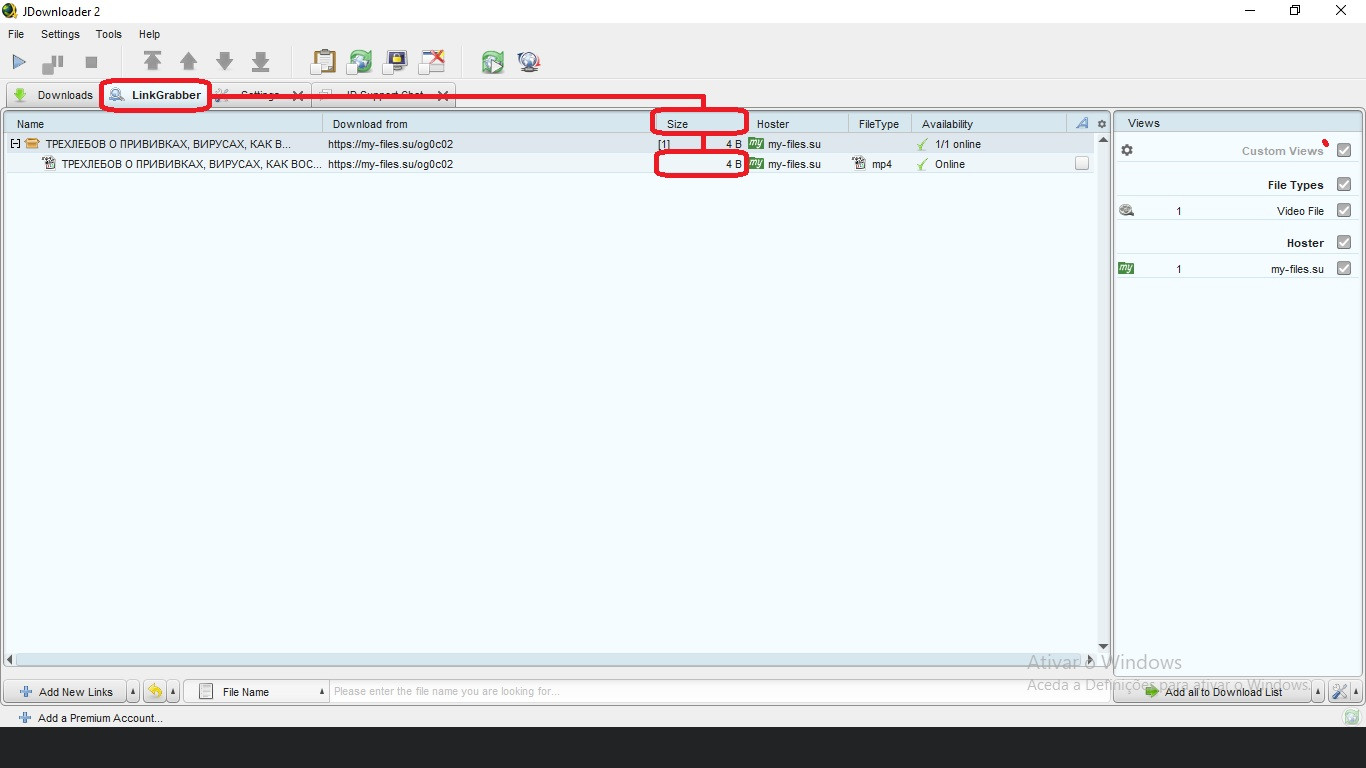Viewport: 1366px width, 768px height.
Task: Click the 'mp4' filetype text
Action: point(881,164)
